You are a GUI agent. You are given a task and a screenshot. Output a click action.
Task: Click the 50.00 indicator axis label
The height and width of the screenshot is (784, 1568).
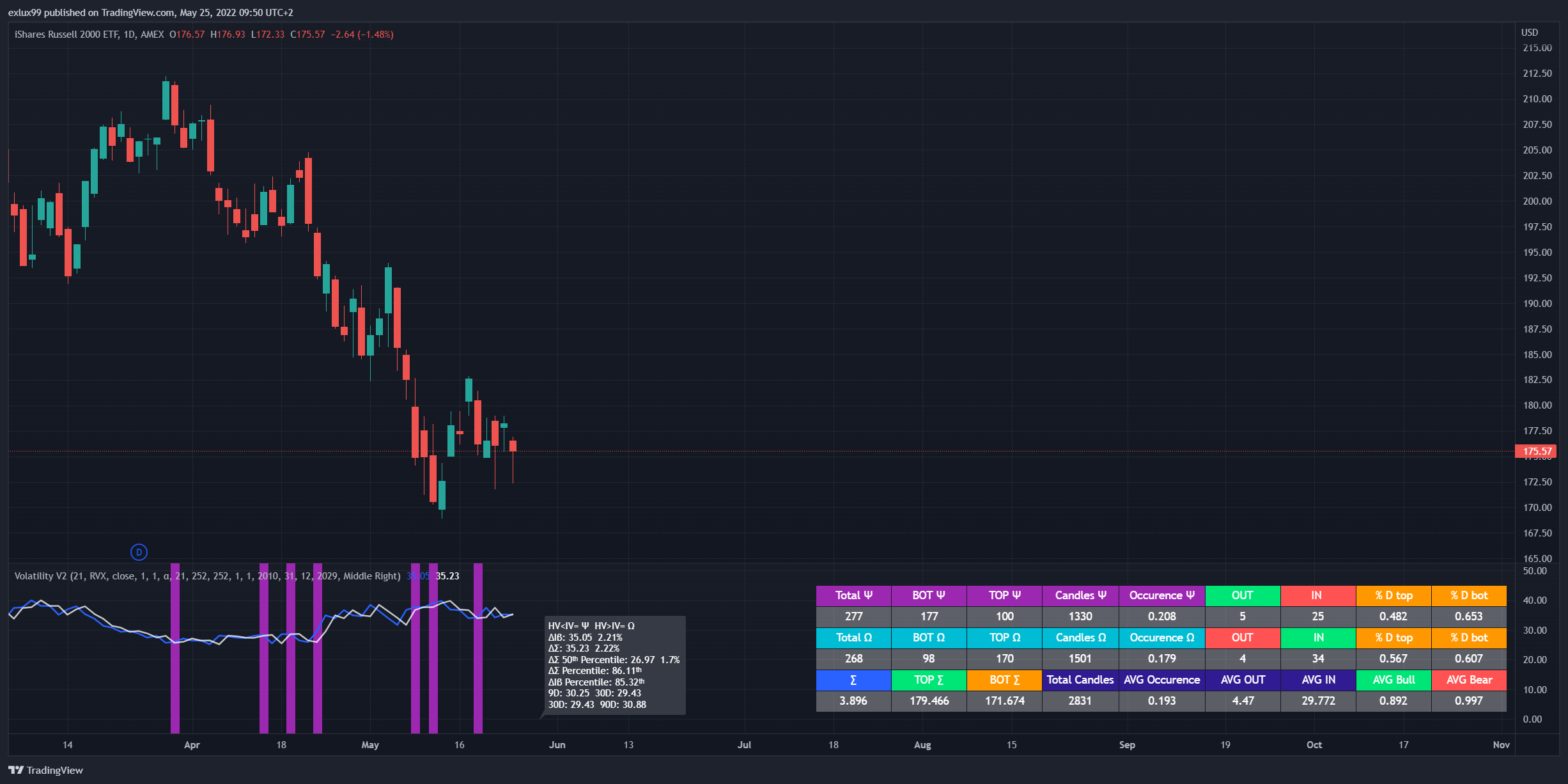coord(1535,571)
